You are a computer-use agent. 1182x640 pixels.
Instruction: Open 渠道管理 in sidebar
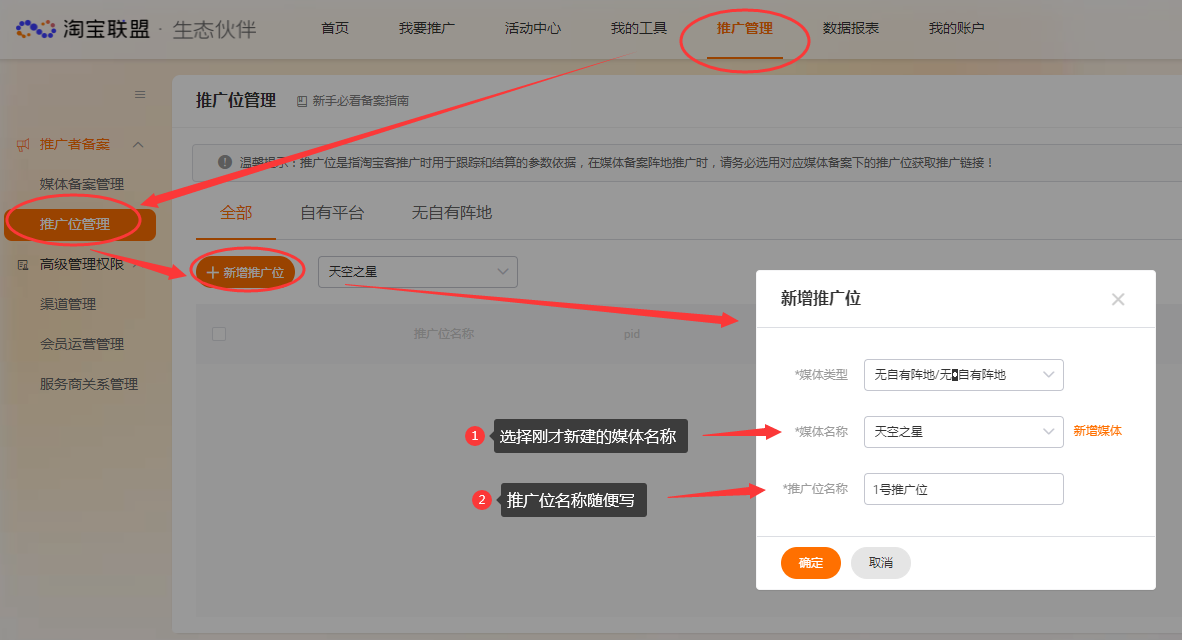click(68, 305)
